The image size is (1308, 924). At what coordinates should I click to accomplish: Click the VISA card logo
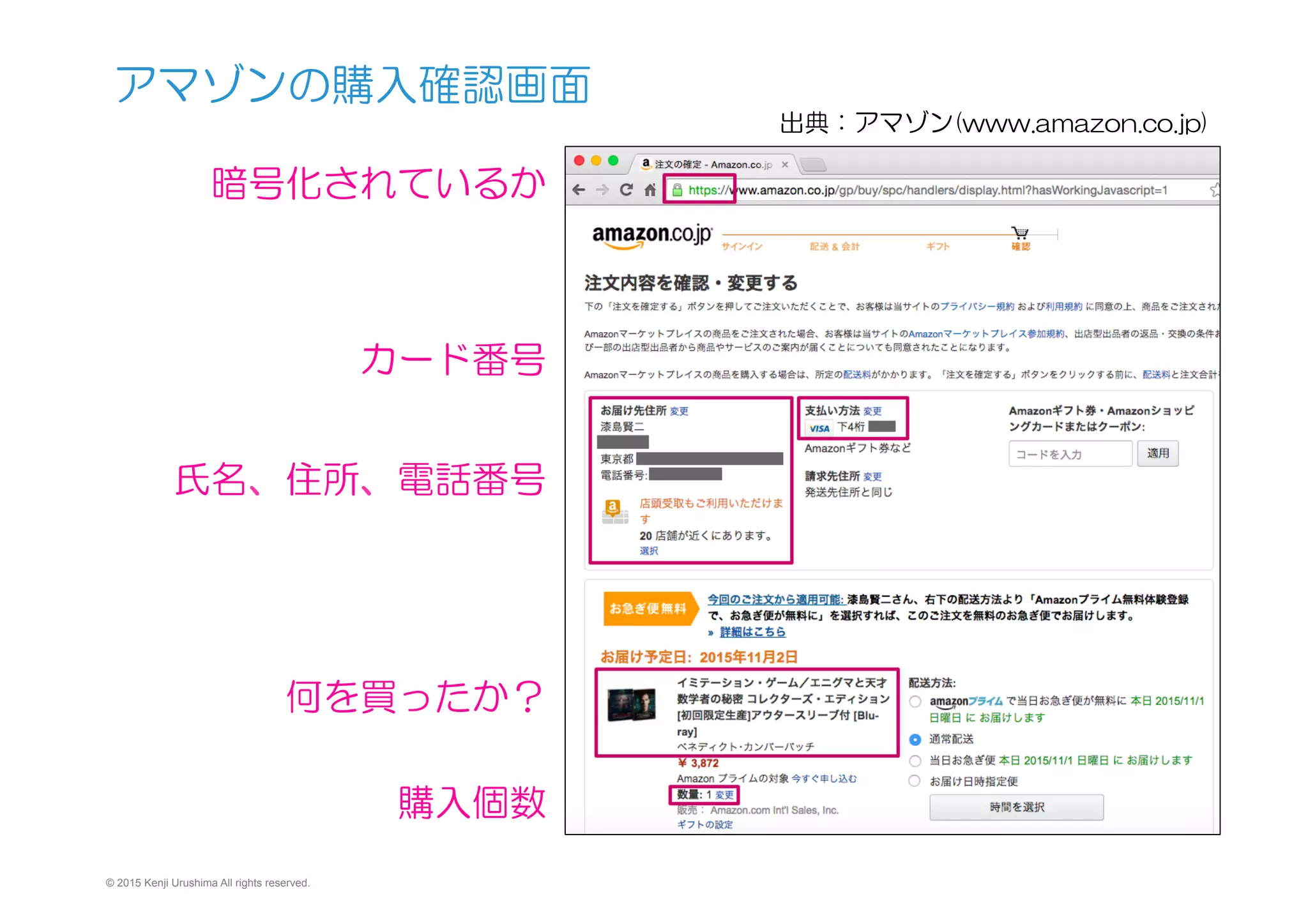point(819,428)
